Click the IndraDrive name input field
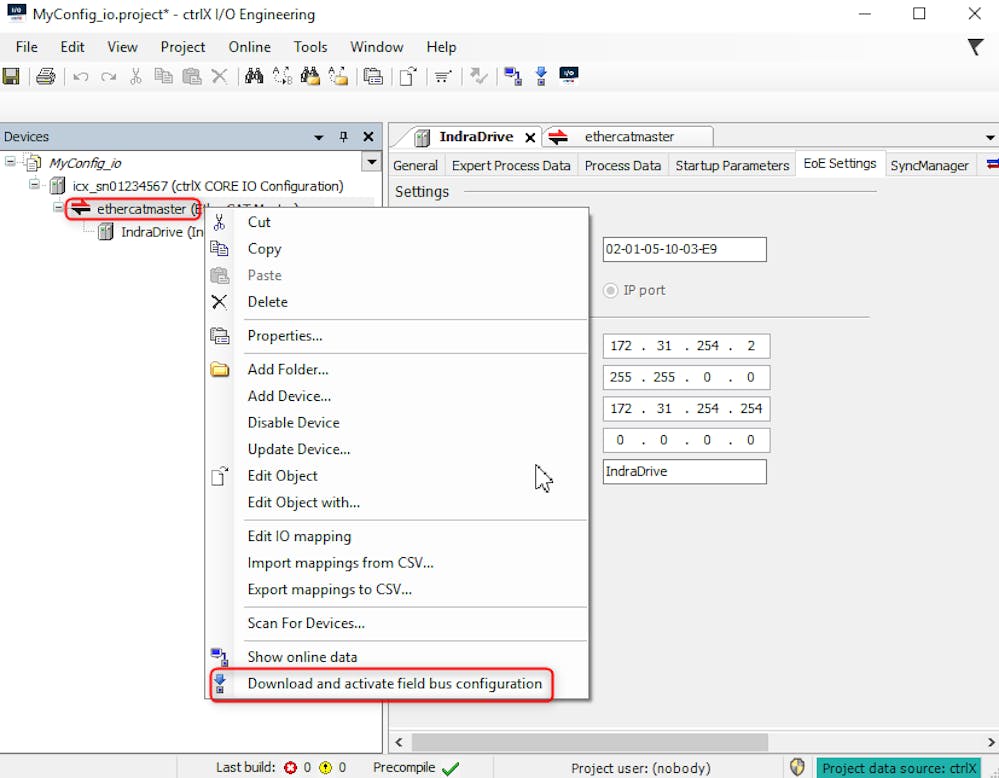 [x=684, y=472]
